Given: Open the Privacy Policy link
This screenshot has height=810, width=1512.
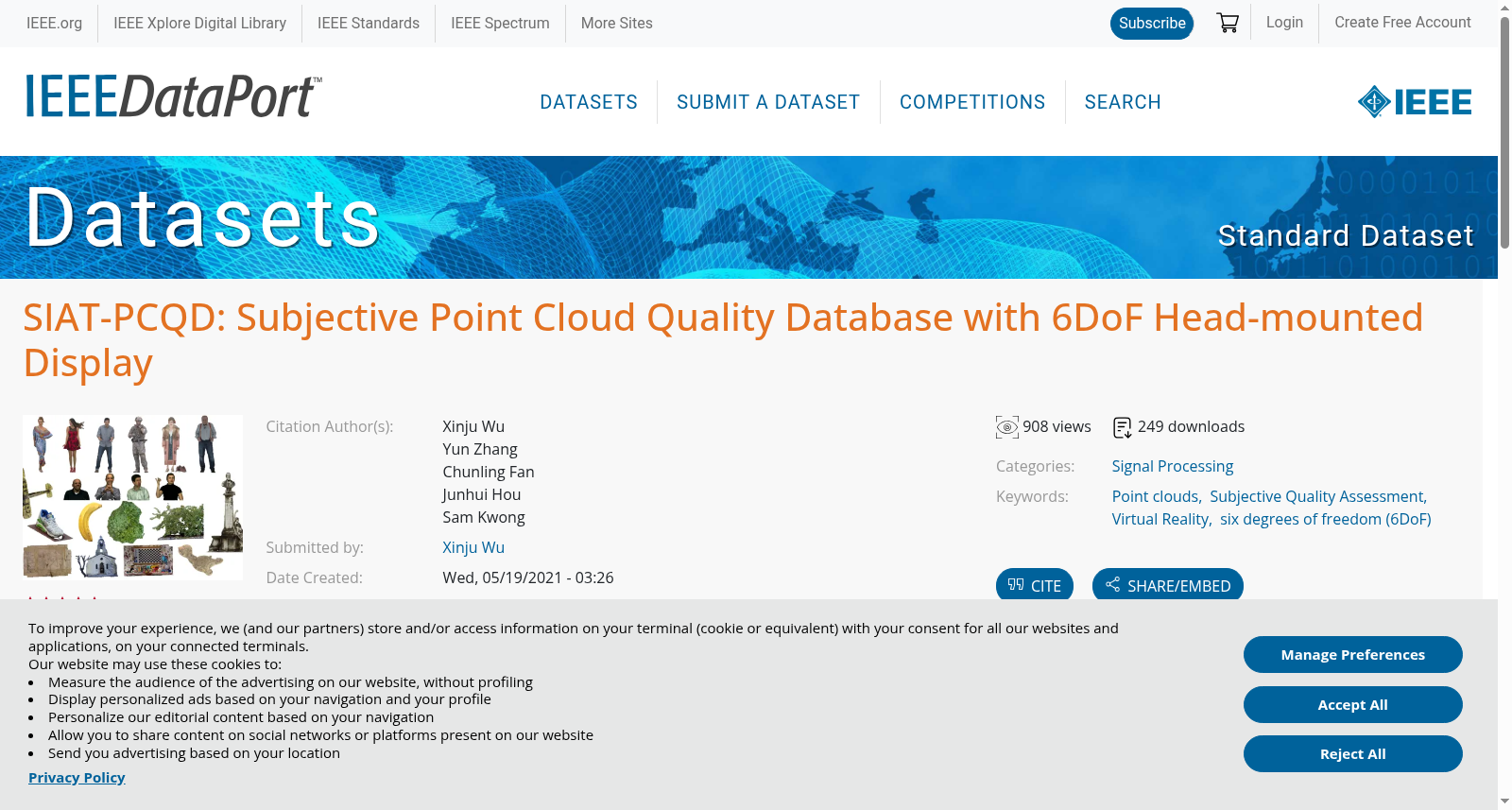Looking at the screenshot, I should click(x=77, y=777).
